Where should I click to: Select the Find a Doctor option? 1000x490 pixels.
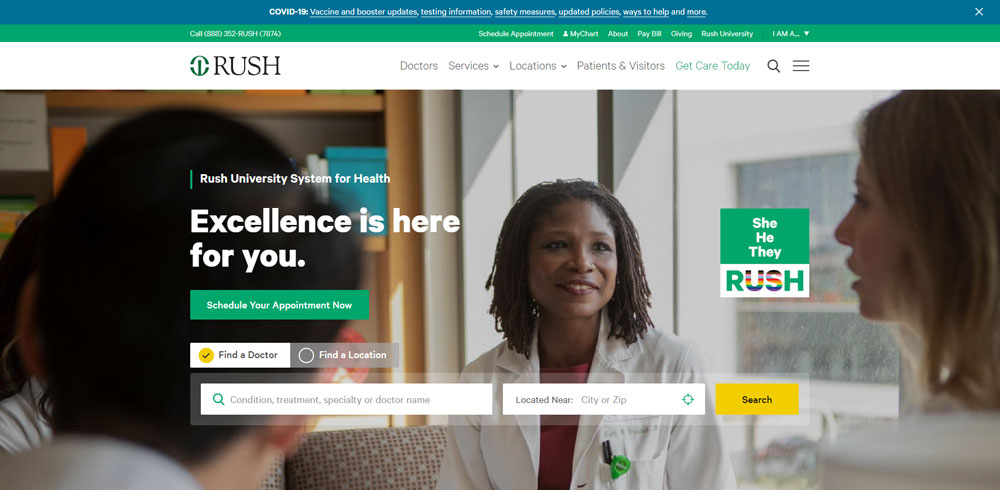click(x=240, y=355)
